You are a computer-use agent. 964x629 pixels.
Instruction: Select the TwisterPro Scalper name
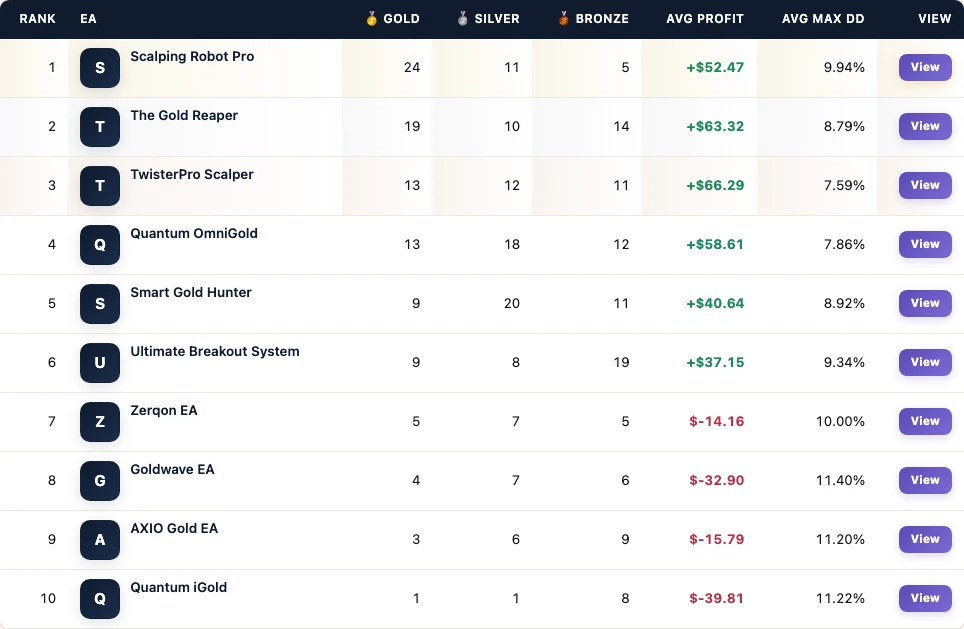(x=192, y=175)
